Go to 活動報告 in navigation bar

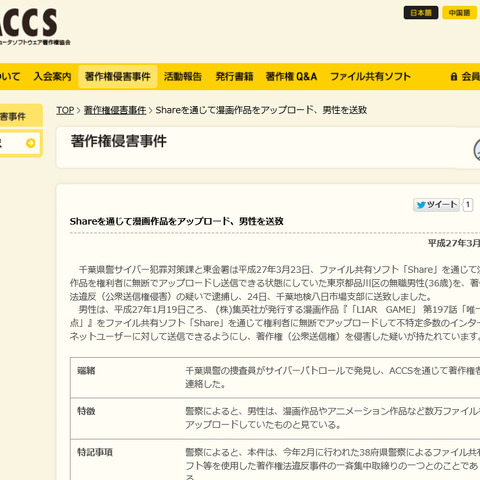[x=183, y=76]
